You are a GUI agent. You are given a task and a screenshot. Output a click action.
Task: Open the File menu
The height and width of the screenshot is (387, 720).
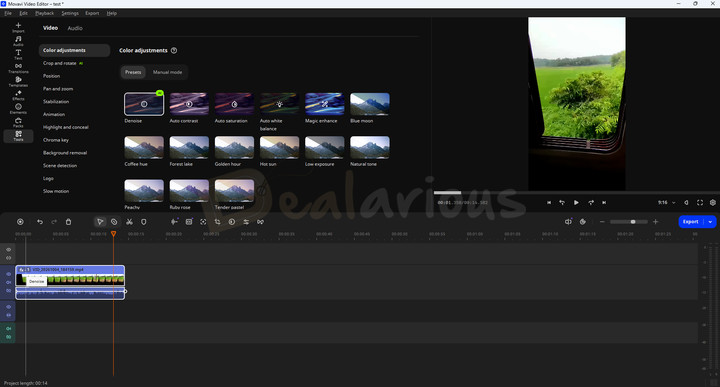[x=8, y=13]
